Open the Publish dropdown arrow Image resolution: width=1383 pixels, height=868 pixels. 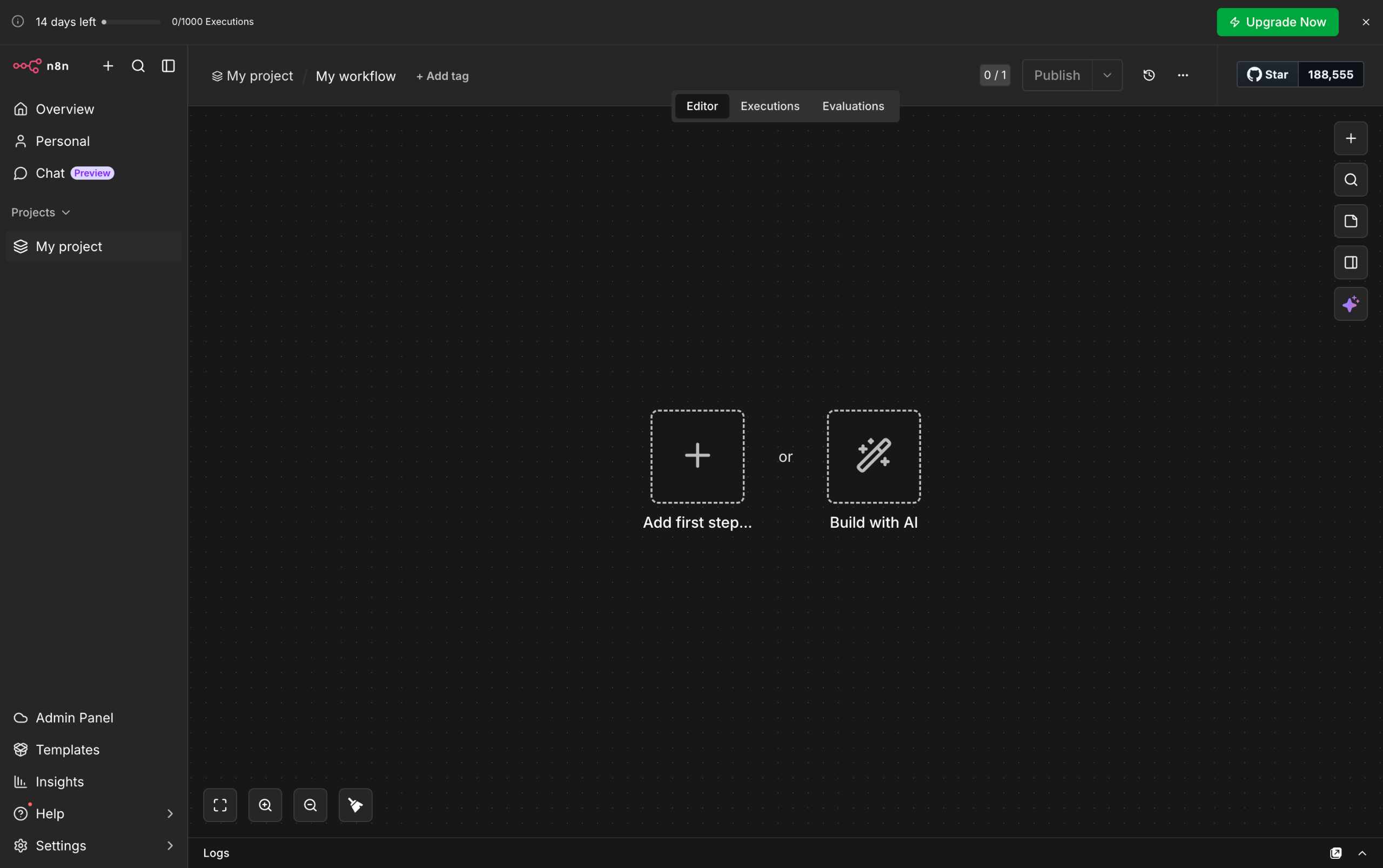point(1107,75)
